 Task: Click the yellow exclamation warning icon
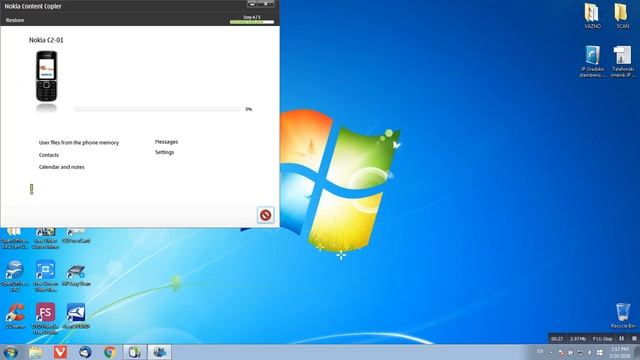[x=31, y=189]
